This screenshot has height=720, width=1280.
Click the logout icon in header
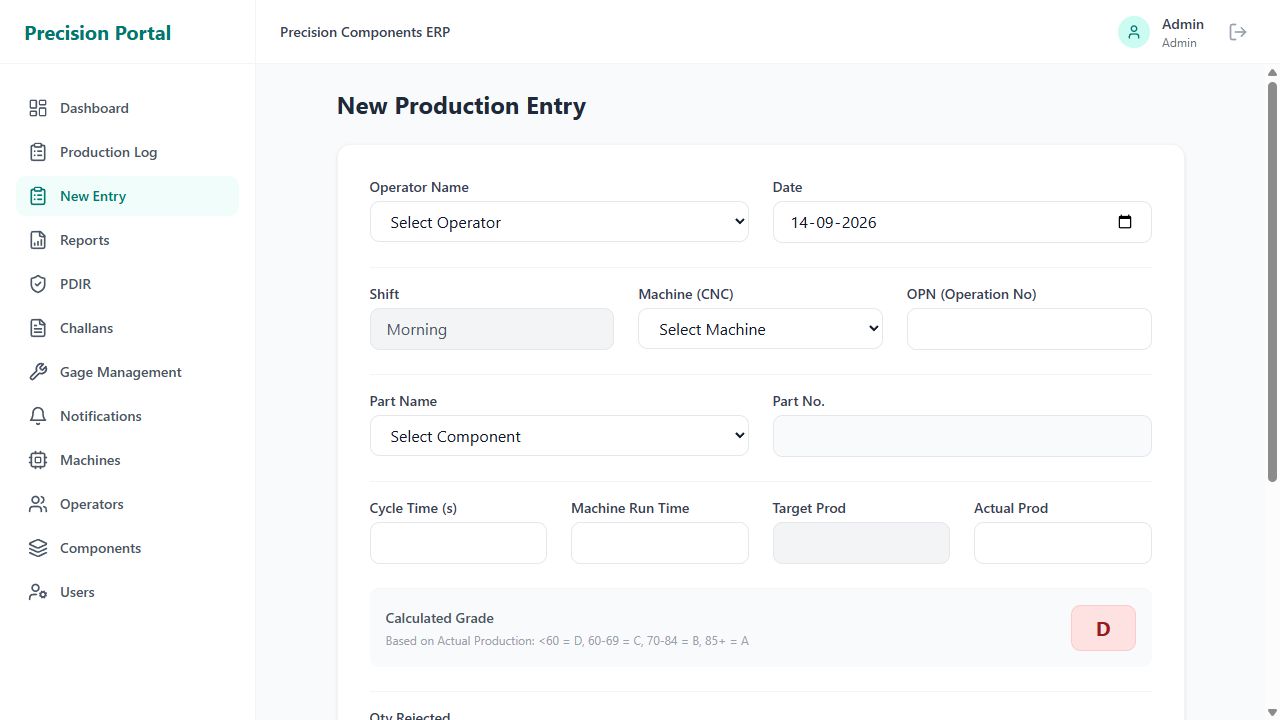click(x=1238, y=32)
